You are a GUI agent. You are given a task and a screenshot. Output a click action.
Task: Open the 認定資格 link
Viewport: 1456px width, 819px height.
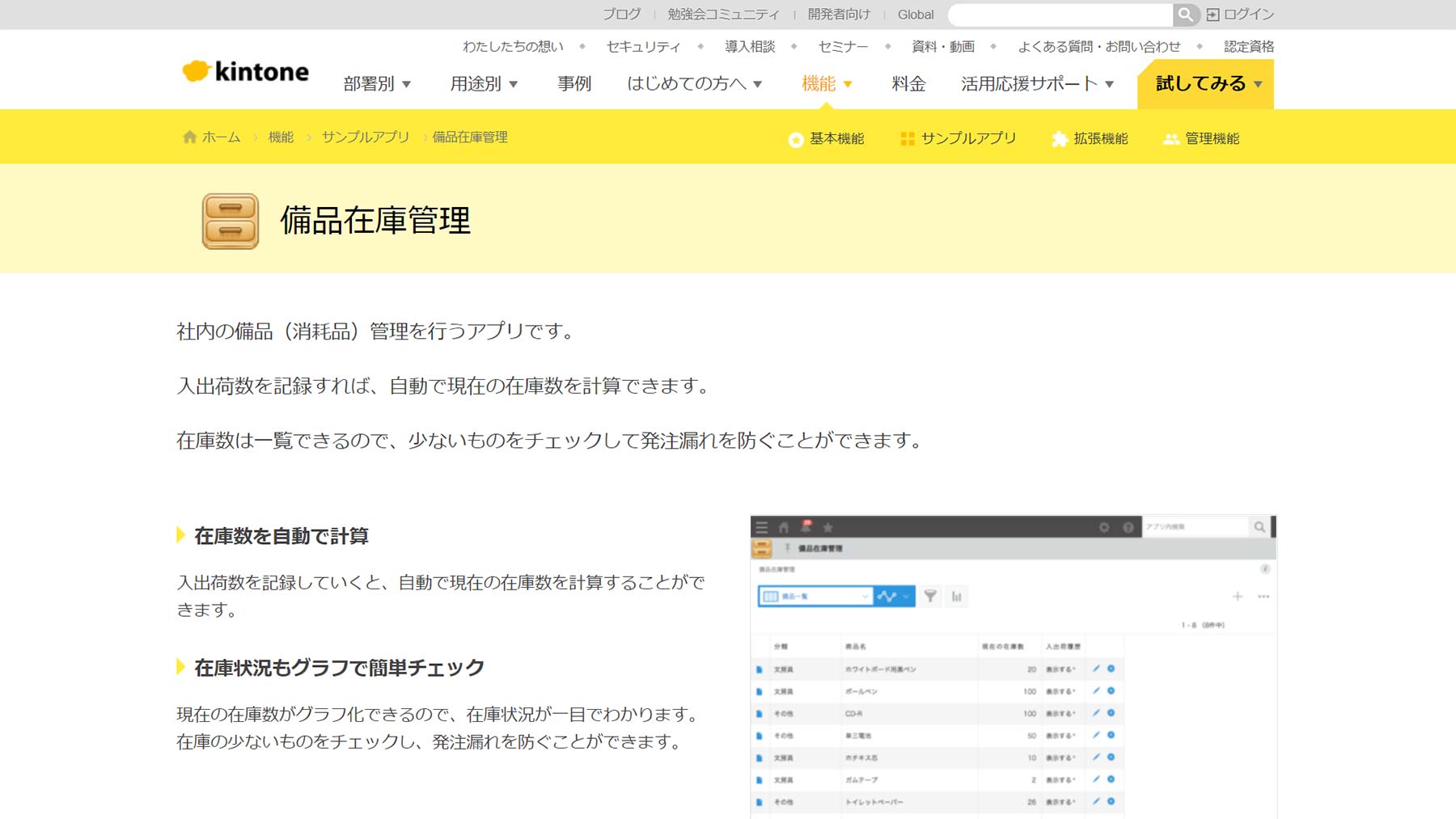pos(1249,46)
